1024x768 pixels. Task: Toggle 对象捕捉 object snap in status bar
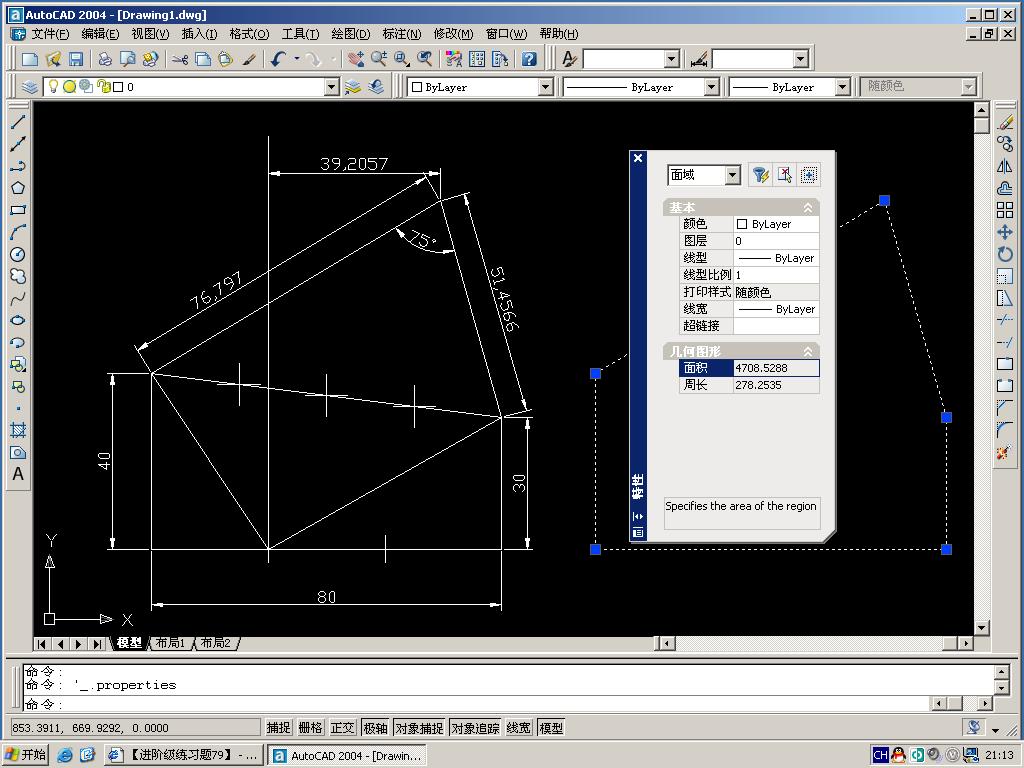[419, 728]
